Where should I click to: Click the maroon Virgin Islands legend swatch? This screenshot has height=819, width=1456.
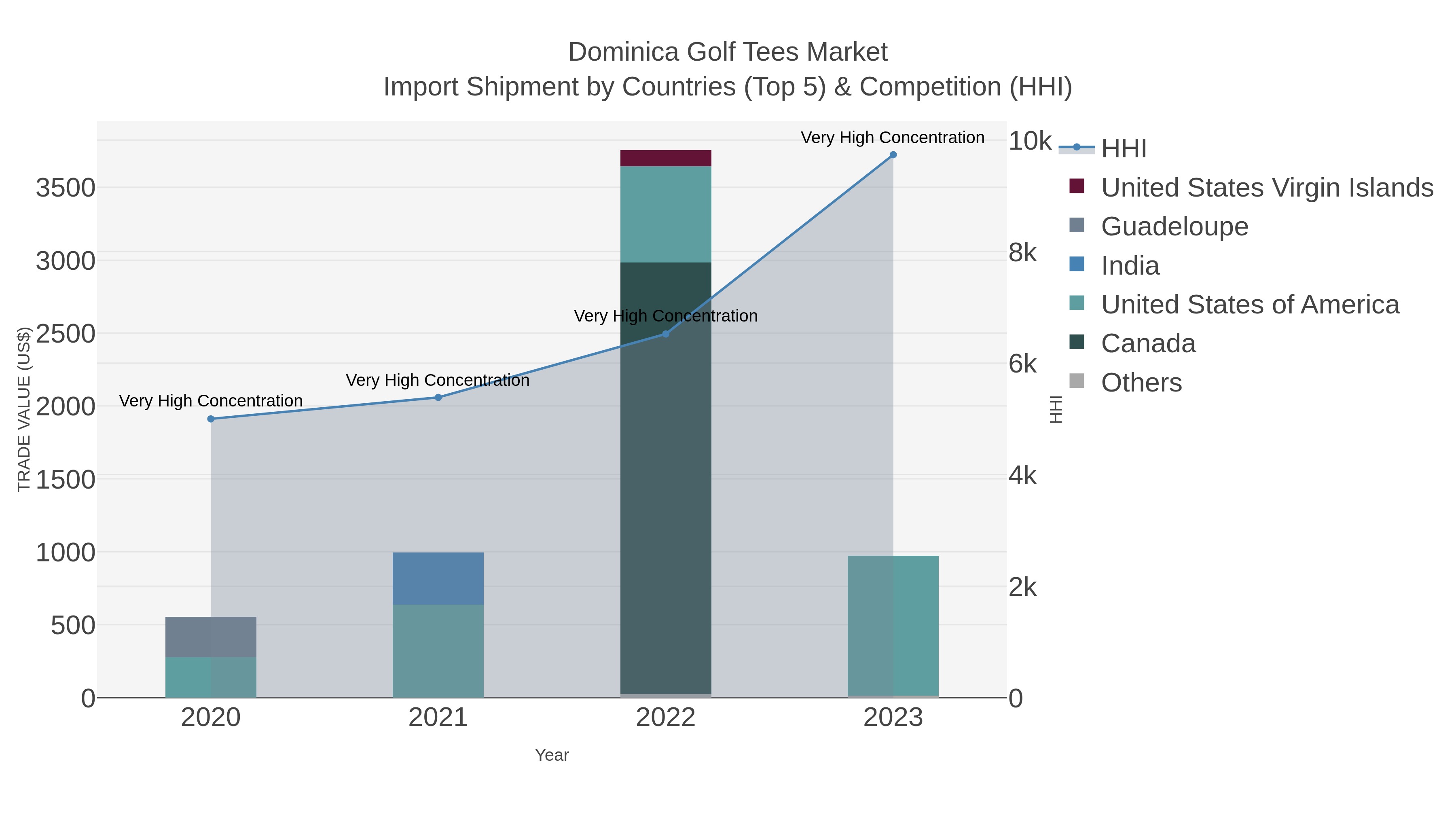[x=1077, y=186]
